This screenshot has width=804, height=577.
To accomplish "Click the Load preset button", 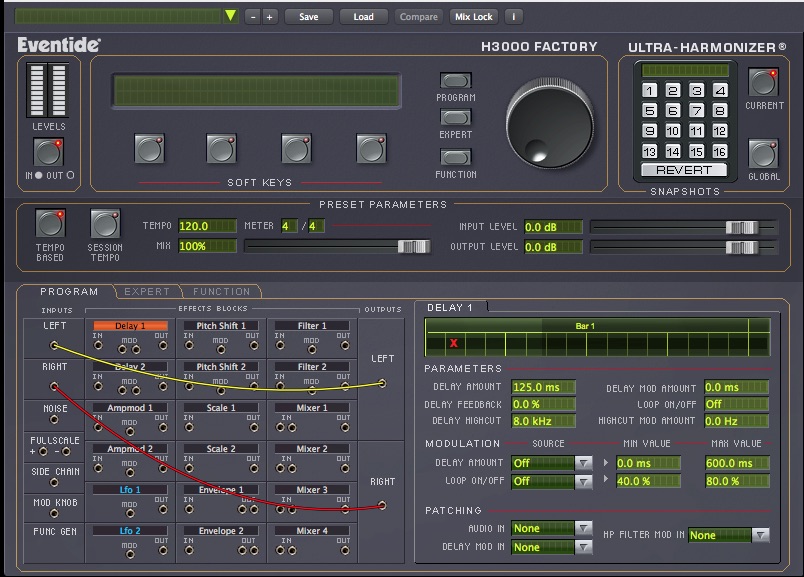I will (x=364, y=17).
